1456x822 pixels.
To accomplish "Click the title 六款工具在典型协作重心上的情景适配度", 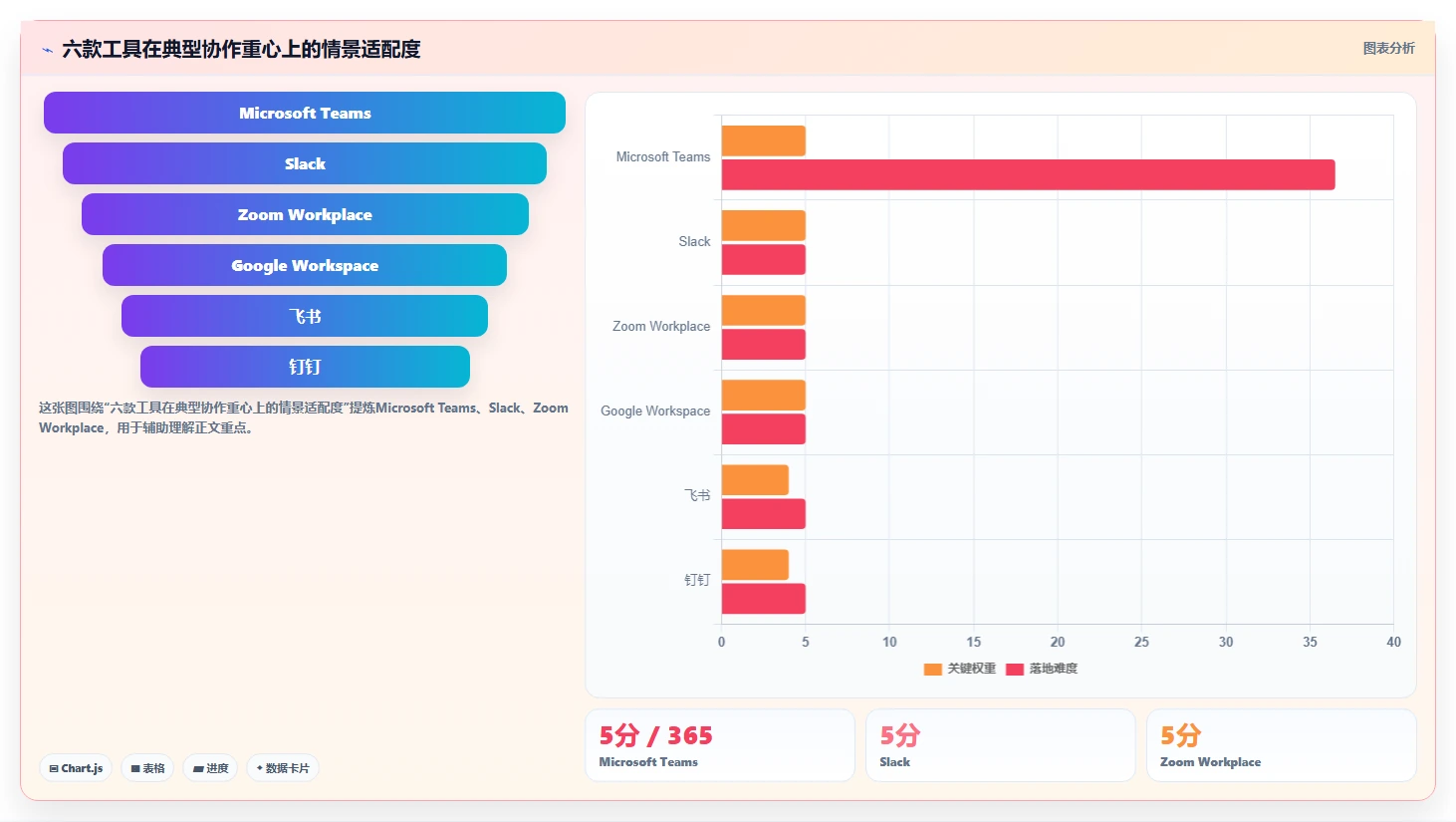I will click(x=241, y=49).
